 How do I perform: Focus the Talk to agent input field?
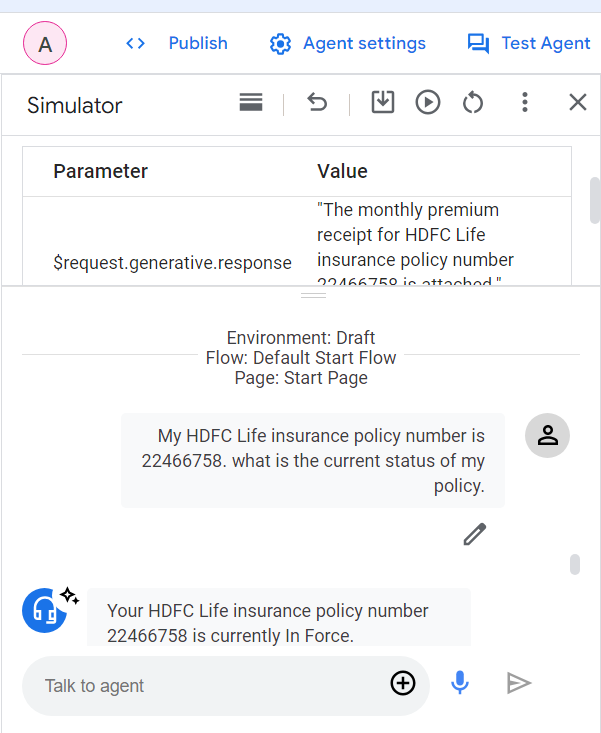click(226, 686)
